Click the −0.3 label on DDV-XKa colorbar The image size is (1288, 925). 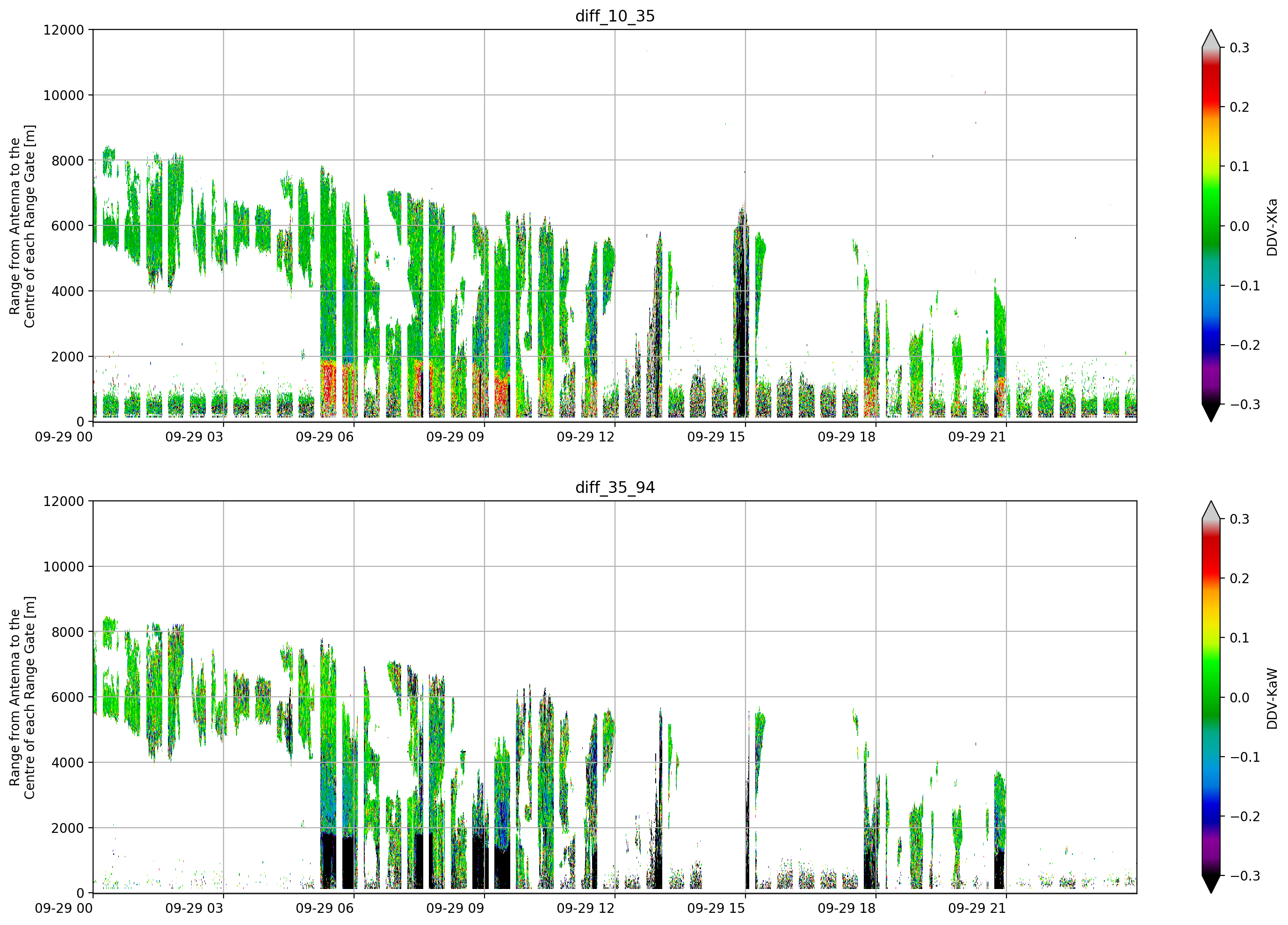tap(1245, 405)
